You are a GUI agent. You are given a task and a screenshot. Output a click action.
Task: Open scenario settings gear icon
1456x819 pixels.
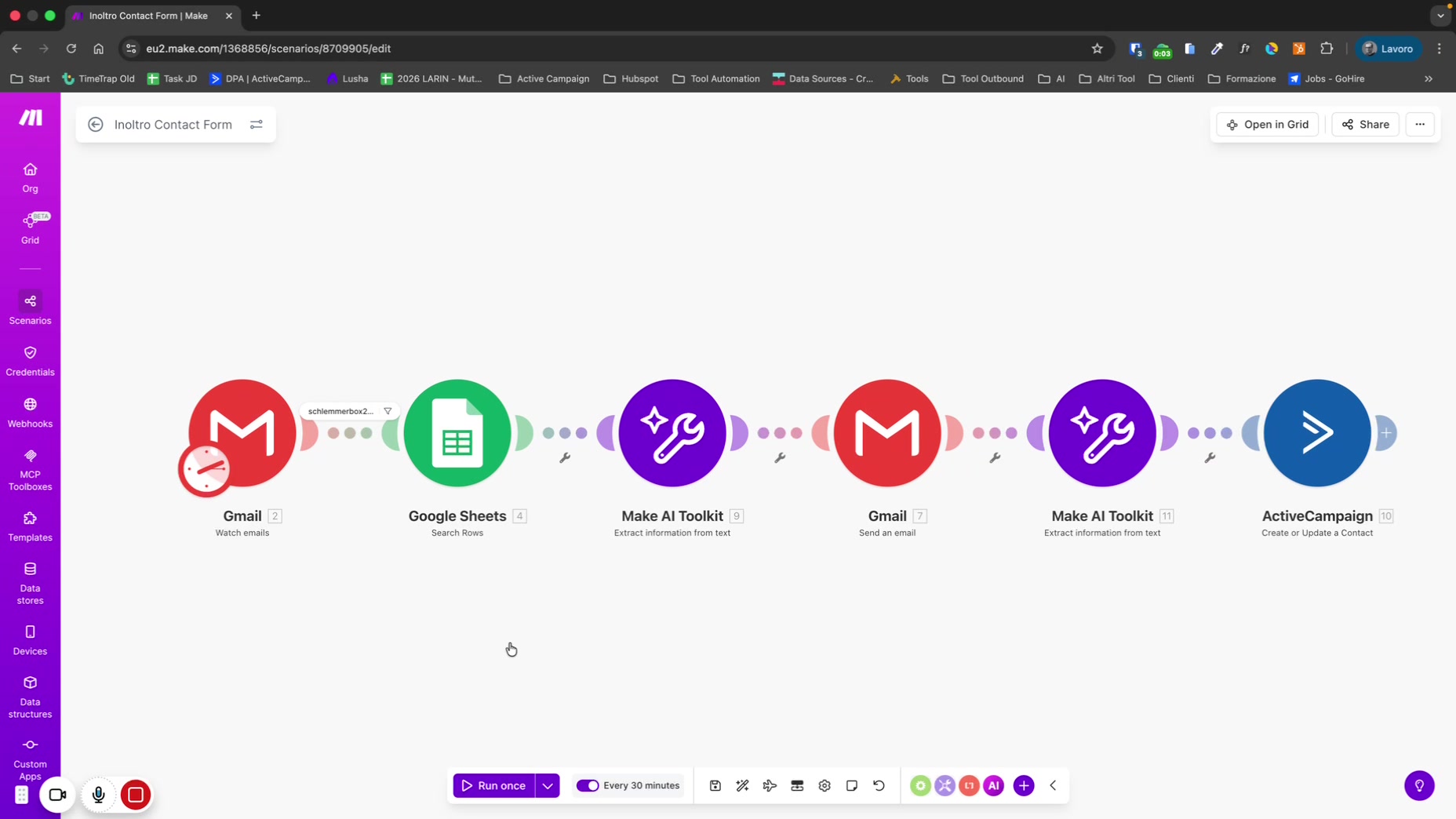(x=824, y=785)
